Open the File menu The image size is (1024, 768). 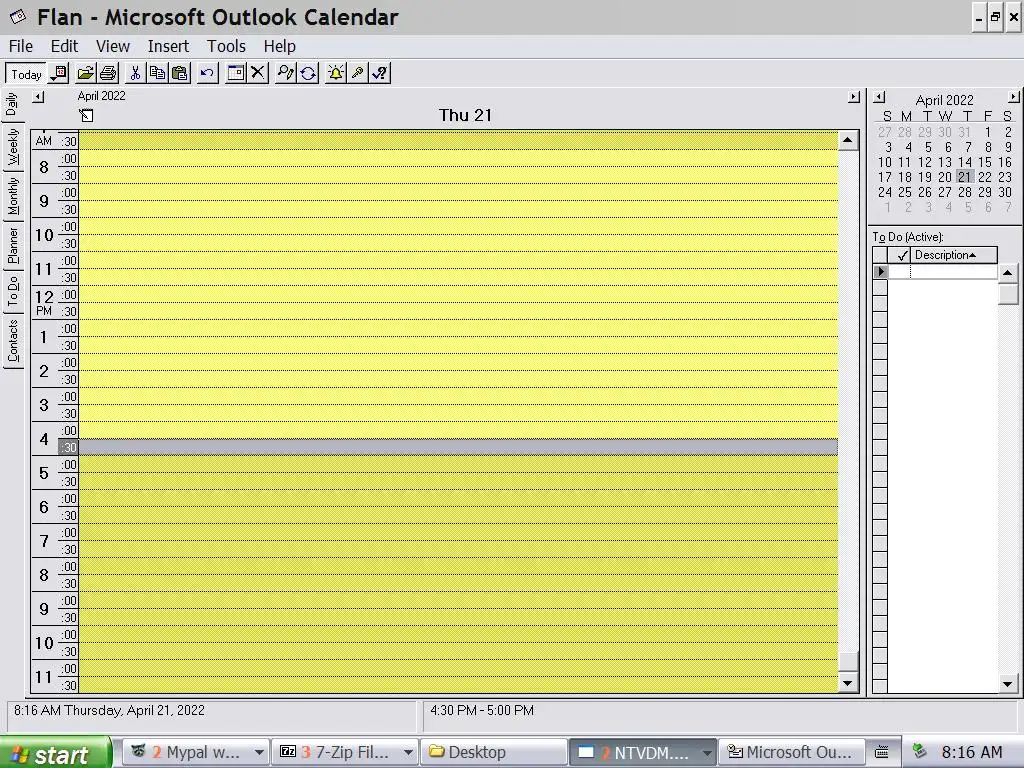(x=21, y=46)
